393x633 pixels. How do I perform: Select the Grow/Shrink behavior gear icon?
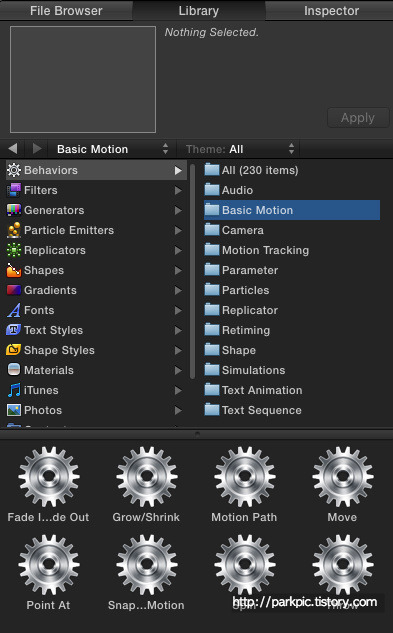click(x=147, y=476)
